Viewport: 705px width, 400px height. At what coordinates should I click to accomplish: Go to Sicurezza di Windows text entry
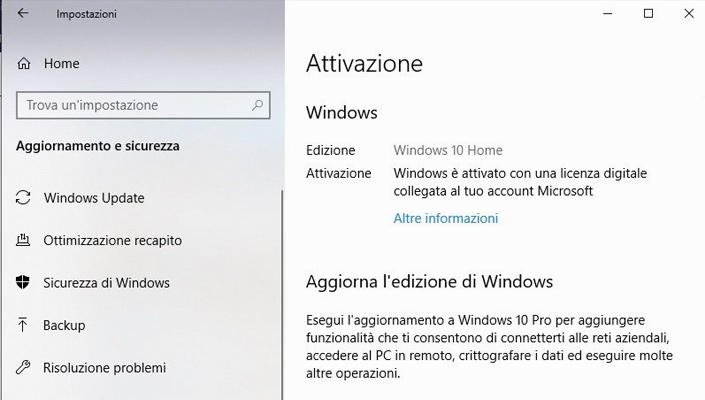point(106,283)
